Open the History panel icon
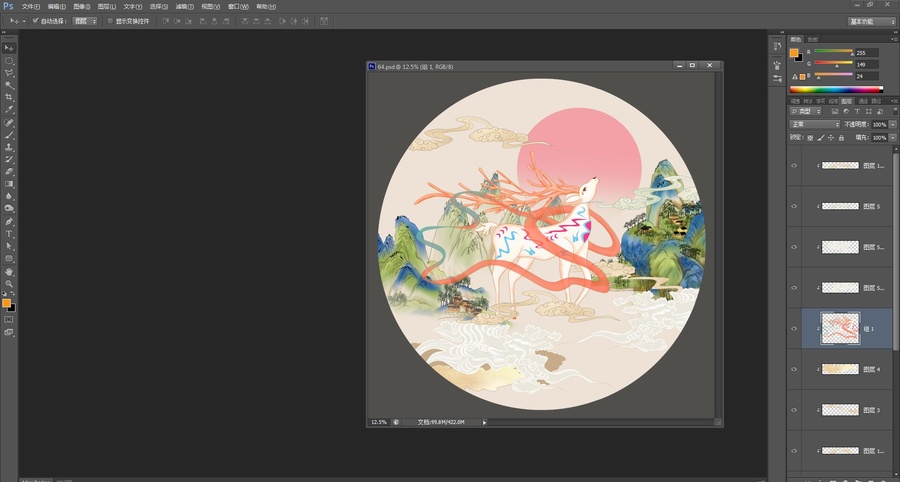The width and height of the screenshot is (900, 482). [777, 46]
